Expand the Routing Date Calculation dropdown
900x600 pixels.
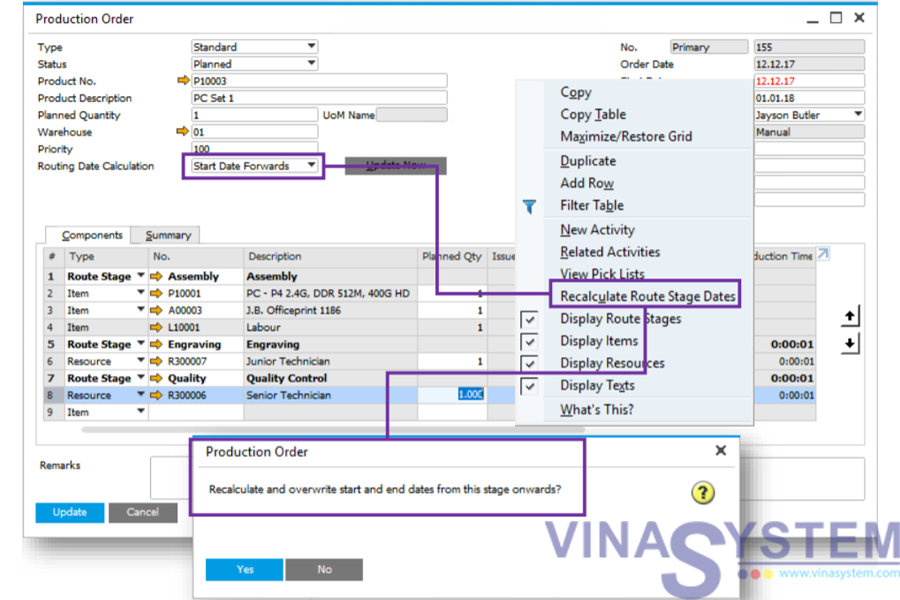(x=310, y=166)
